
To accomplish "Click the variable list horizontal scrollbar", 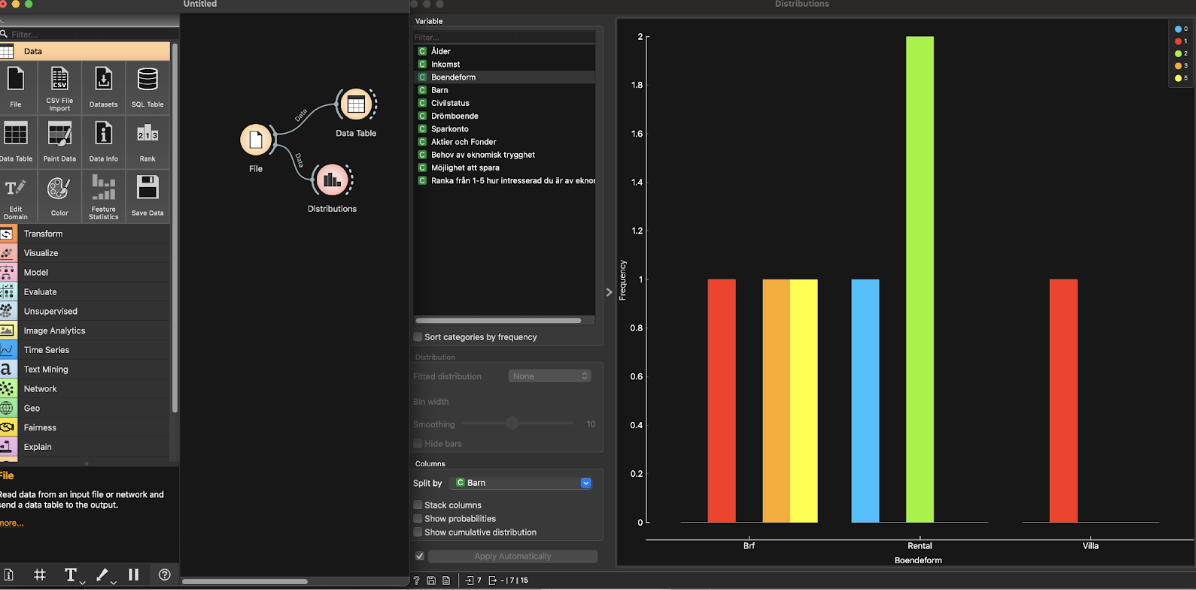I will pyautogui.click(x=497, y=321).
